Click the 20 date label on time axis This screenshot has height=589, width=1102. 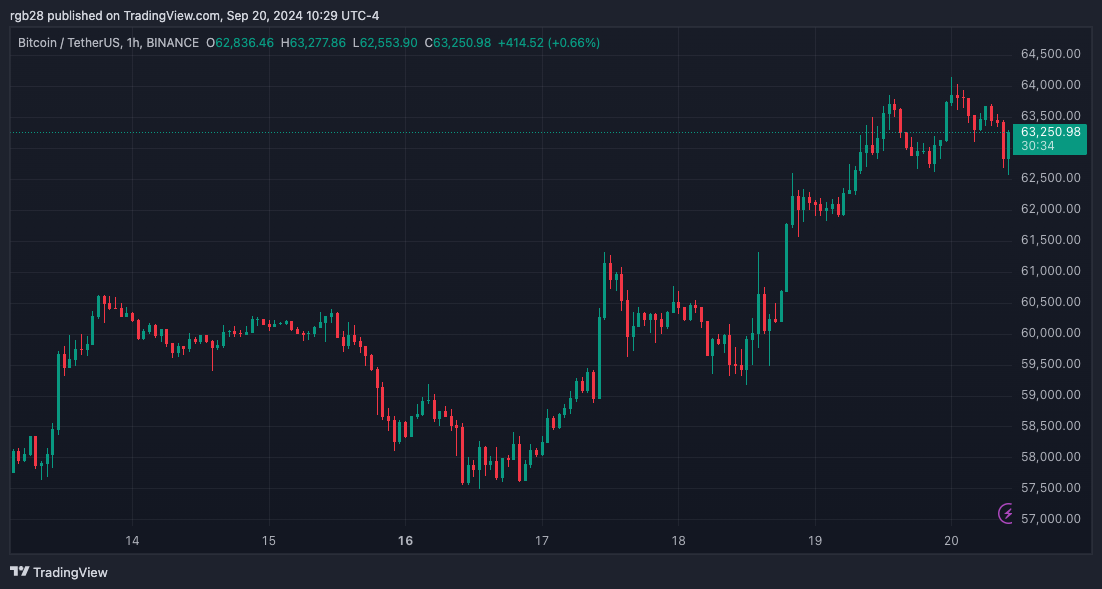click(949, 540)
